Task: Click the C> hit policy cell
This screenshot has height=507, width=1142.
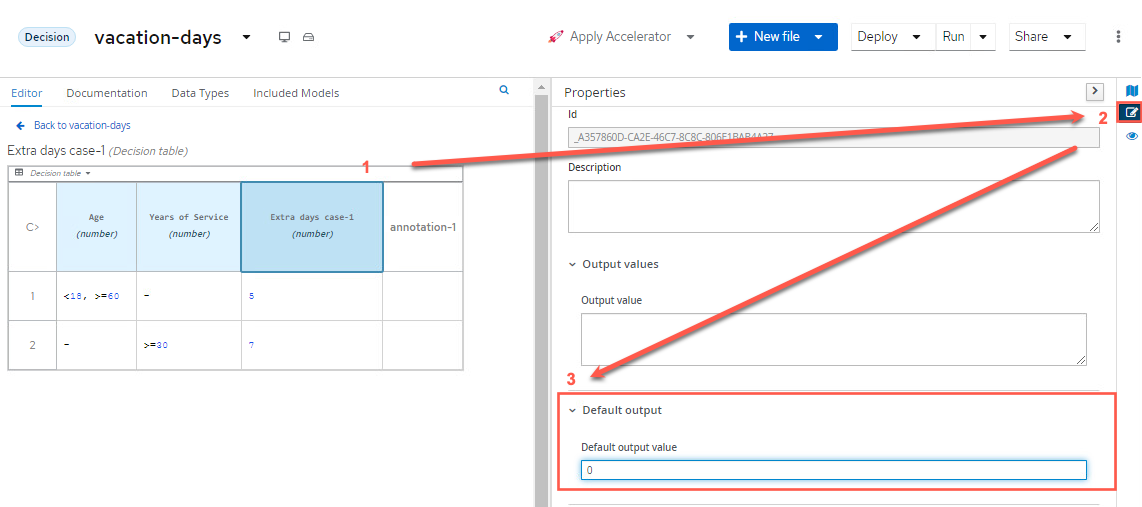Action: 32,227
